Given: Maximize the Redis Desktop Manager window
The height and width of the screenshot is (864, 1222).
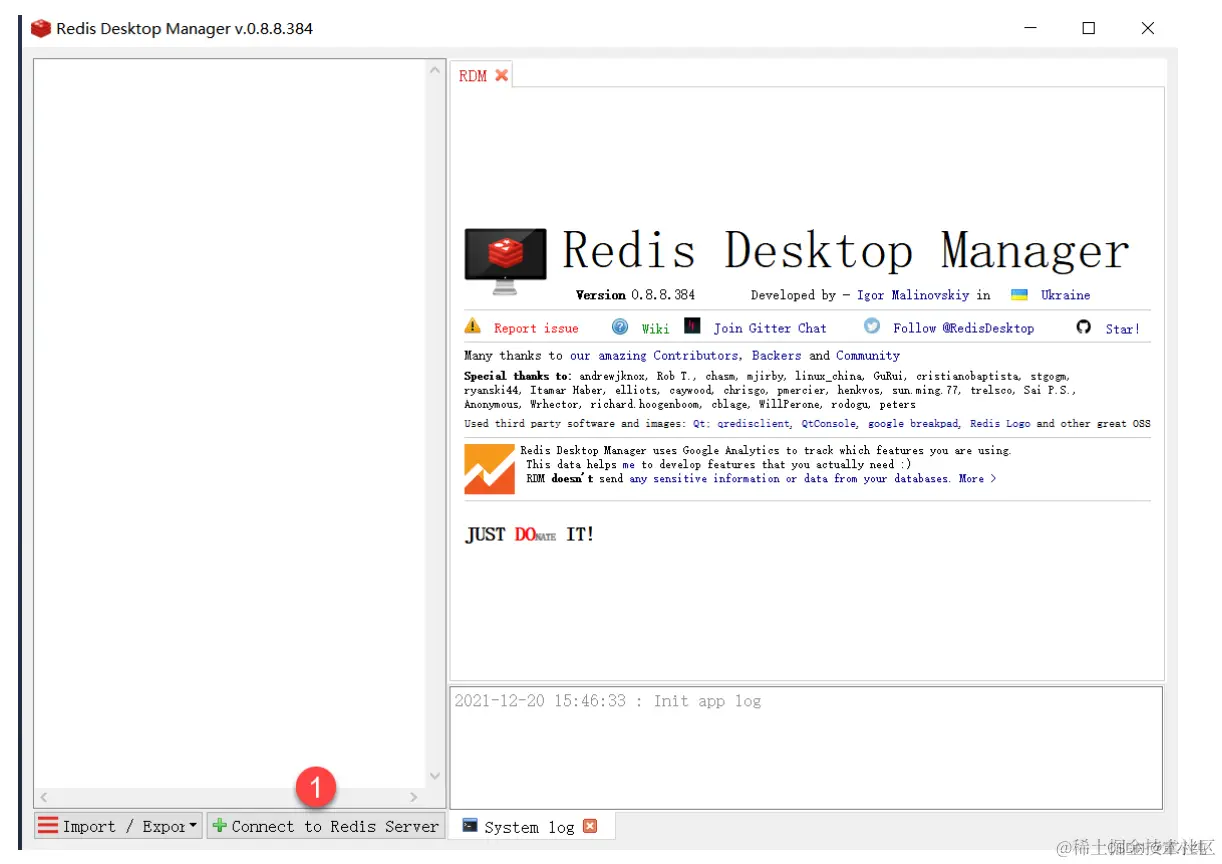Looking at the screenshot, I should (1089, 28).
